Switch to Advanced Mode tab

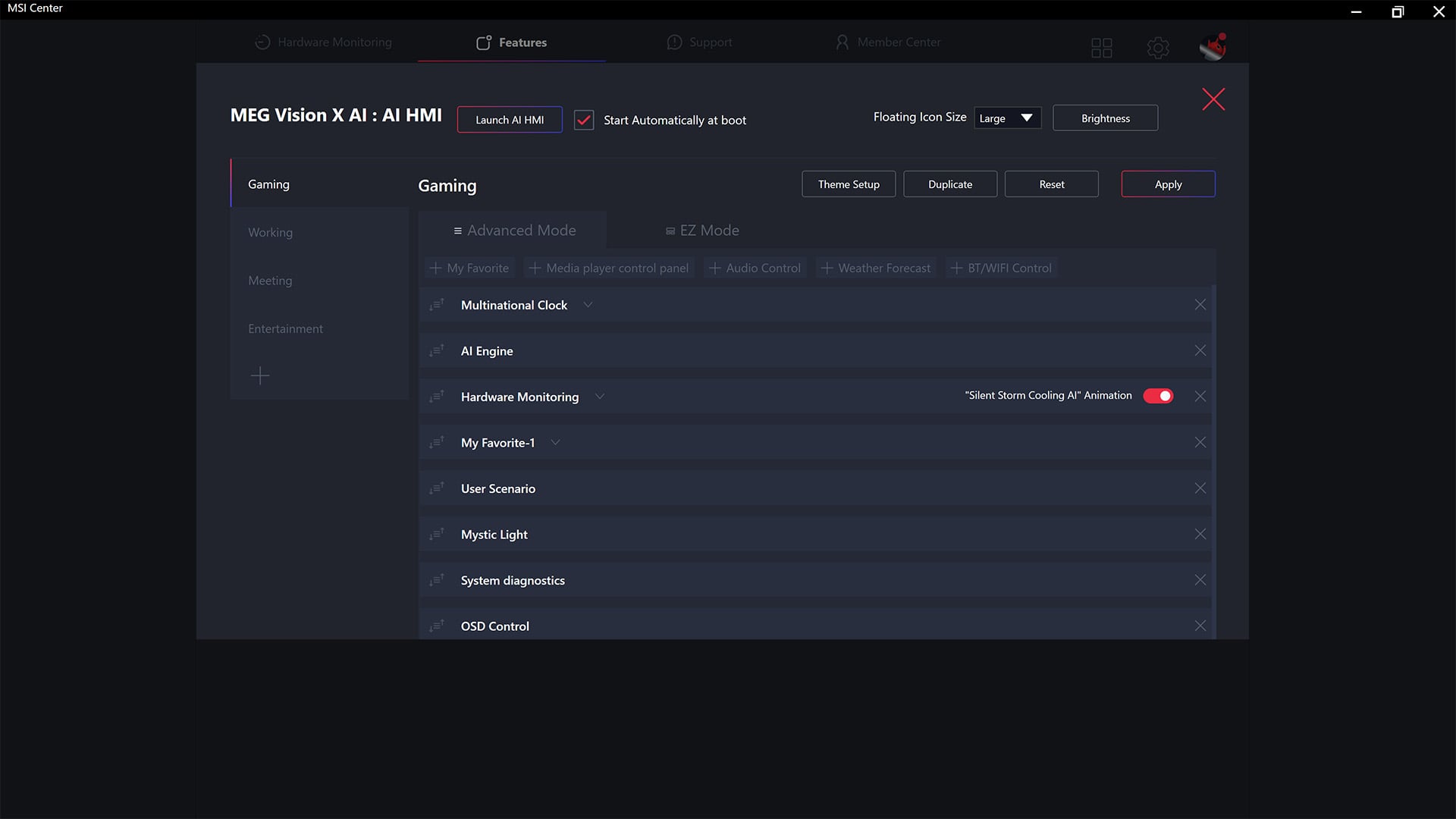coord(513,231)
